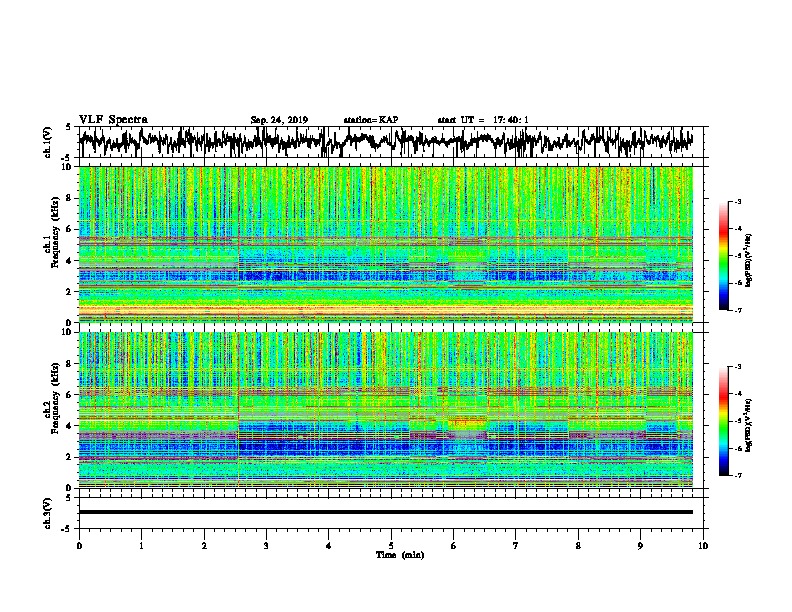Click time axis tick label "0"
The height and width of the screenshot is (612, 792).
pyautogui.click(x=79, y=545)
